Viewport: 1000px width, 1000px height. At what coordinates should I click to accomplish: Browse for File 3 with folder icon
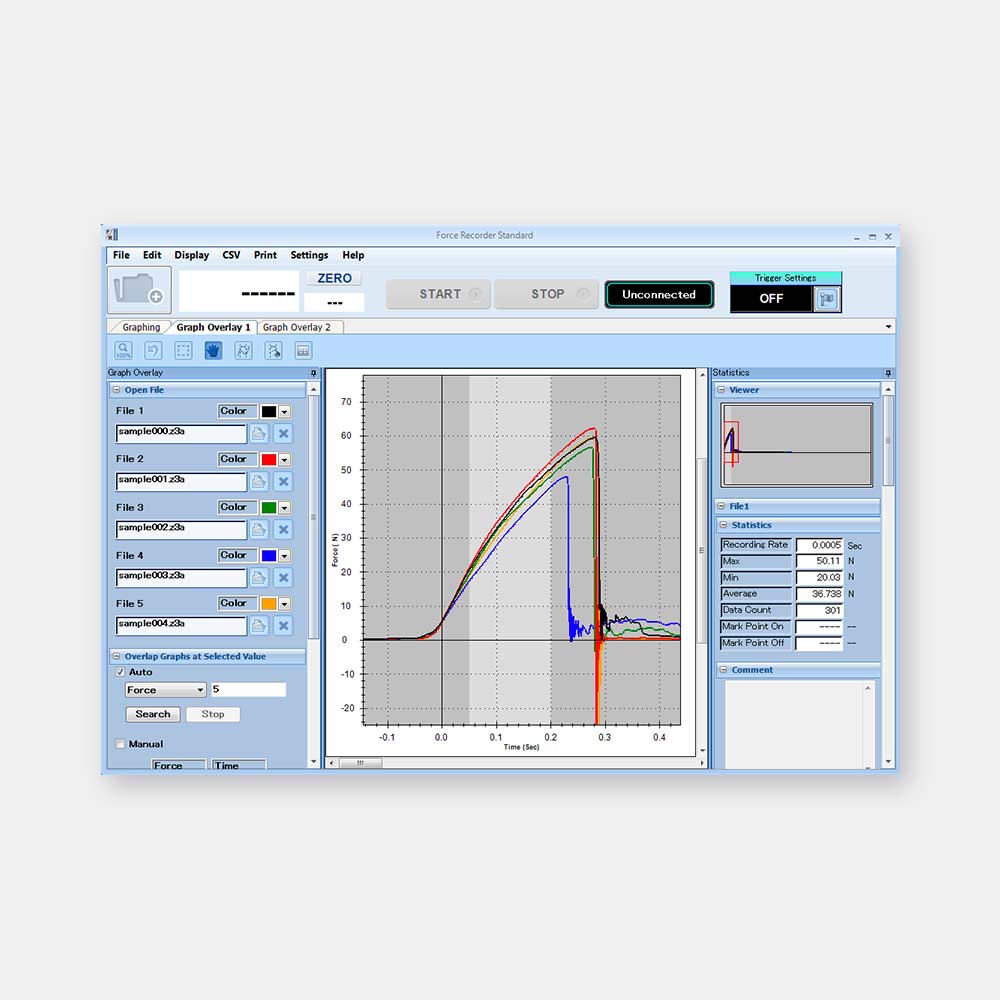(x=259, y=530)
